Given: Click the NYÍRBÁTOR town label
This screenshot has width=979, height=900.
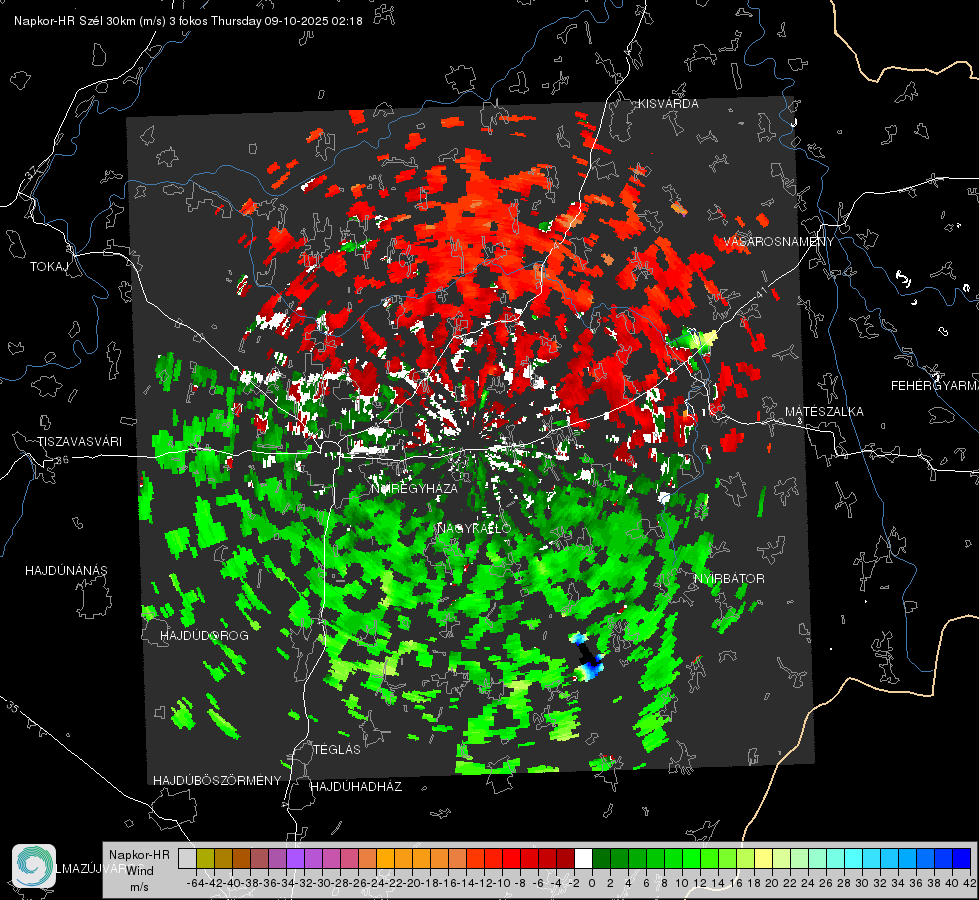Looking at the screenshot, I should 729,578.
